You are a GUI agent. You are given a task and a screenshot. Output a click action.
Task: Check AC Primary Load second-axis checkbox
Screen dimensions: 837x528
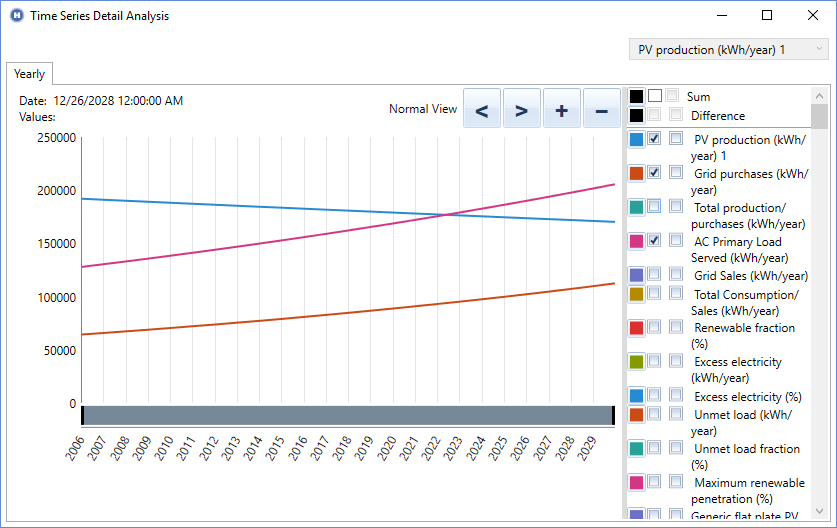[x=676, y=240]
